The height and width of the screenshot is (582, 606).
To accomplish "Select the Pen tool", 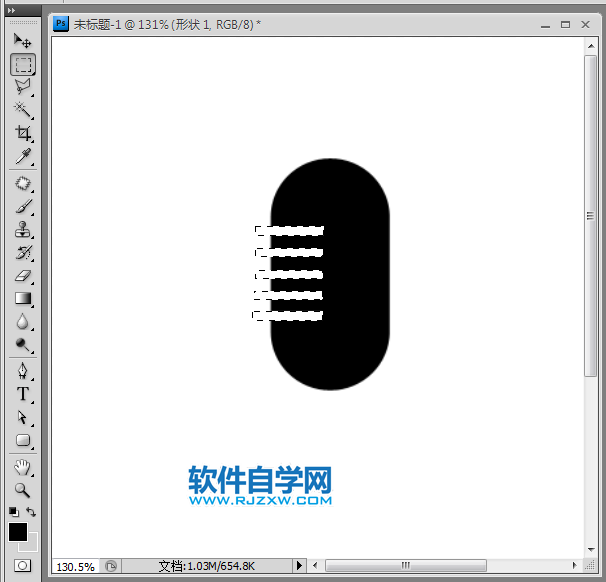I will click(22, 371).
